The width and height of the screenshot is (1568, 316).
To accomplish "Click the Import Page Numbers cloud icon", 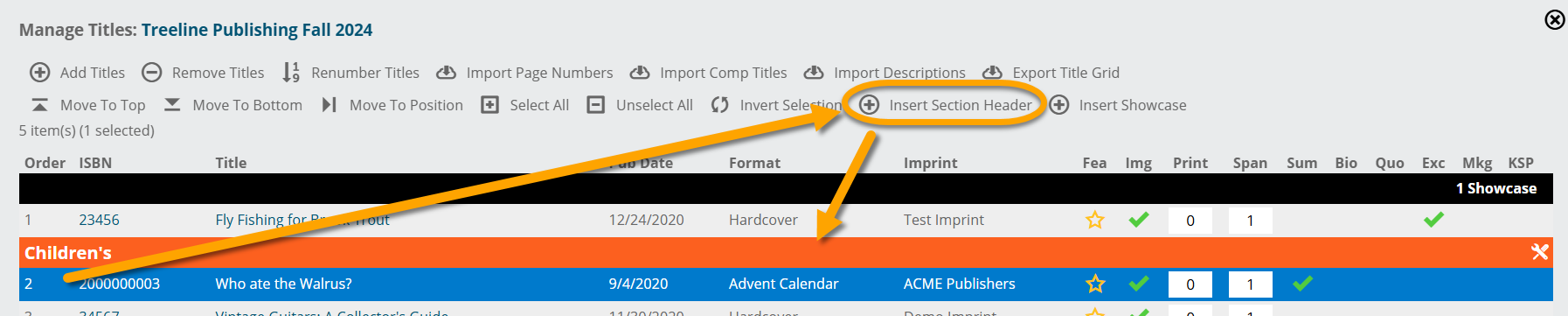I will 447,73.
